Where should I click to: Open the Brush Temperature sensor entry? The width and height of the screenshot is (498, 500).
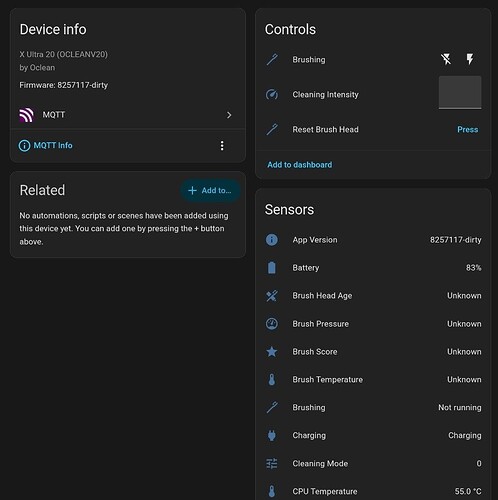click(x=373, y=379)
